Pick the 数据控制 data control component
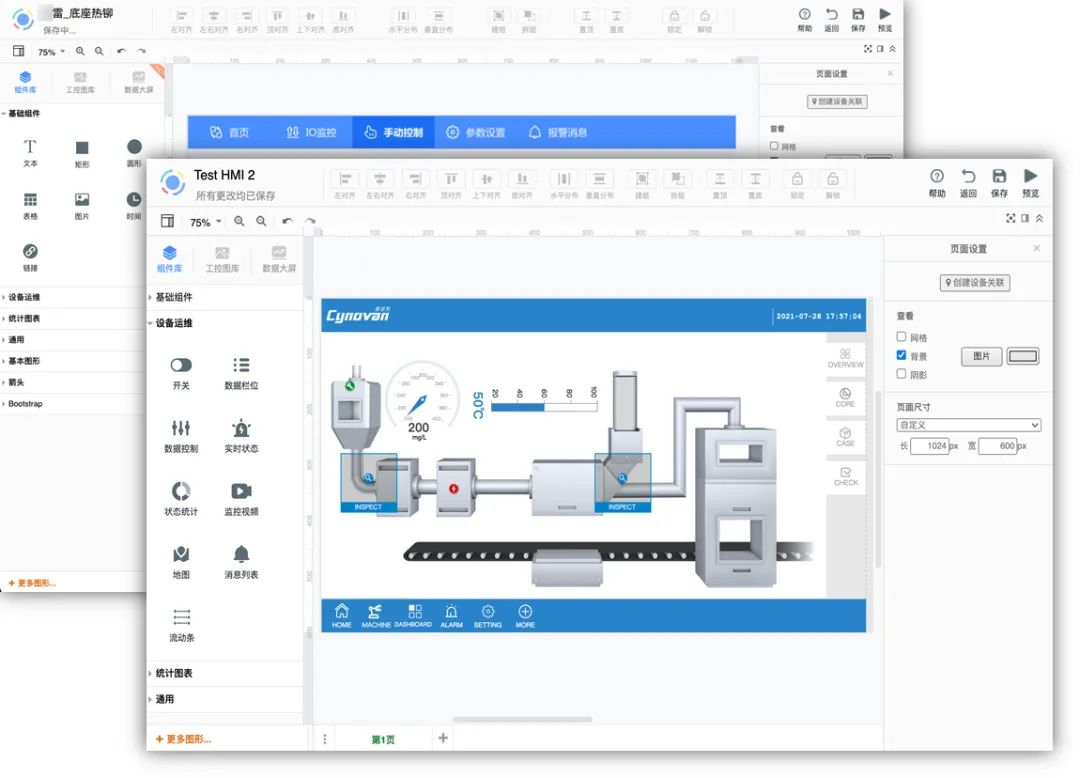The width and height of the screenshot is (1080, 778). [181, 428]
